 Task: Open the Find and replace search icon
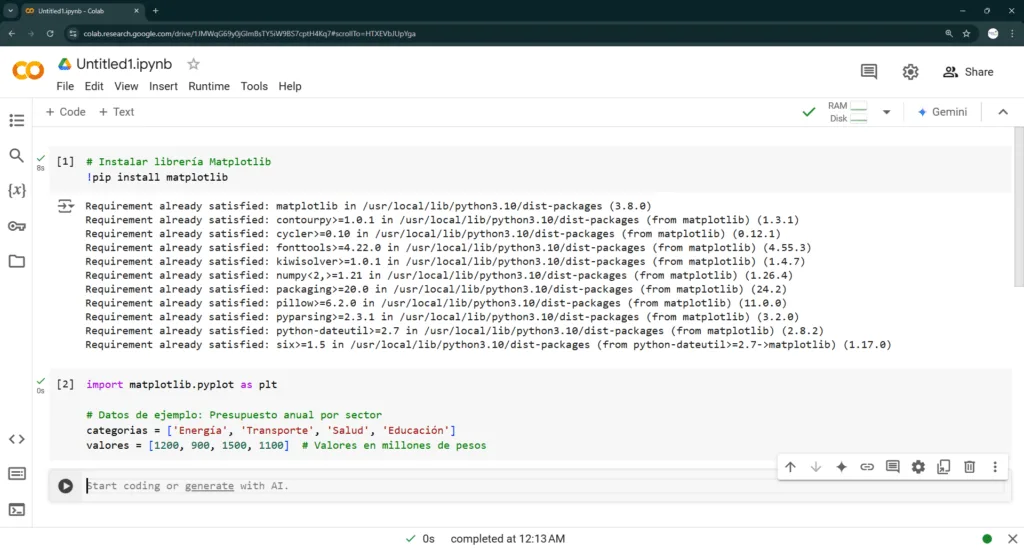tap(16, 155)
